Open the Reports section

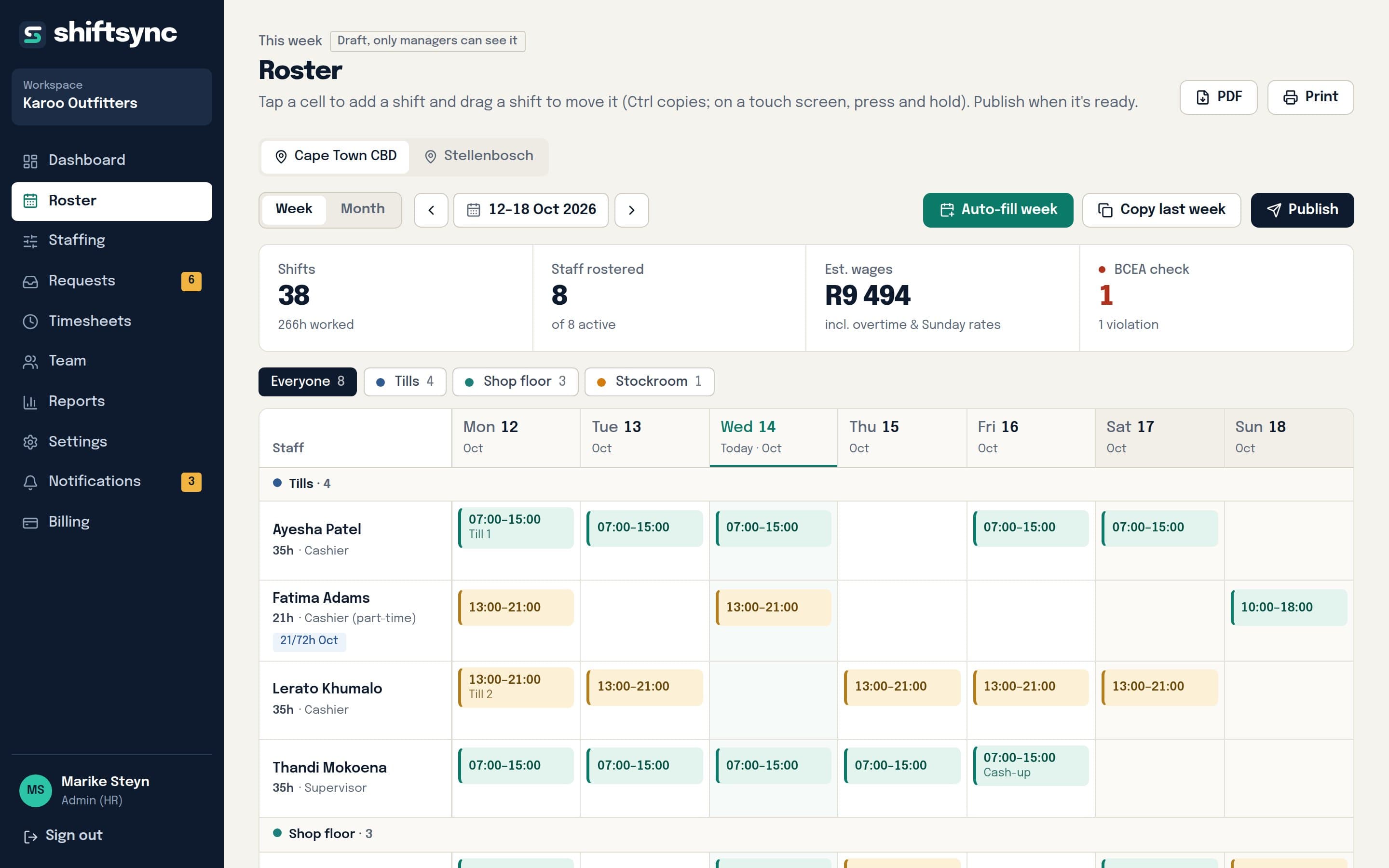pyautogui.click(x=111, y=401)
